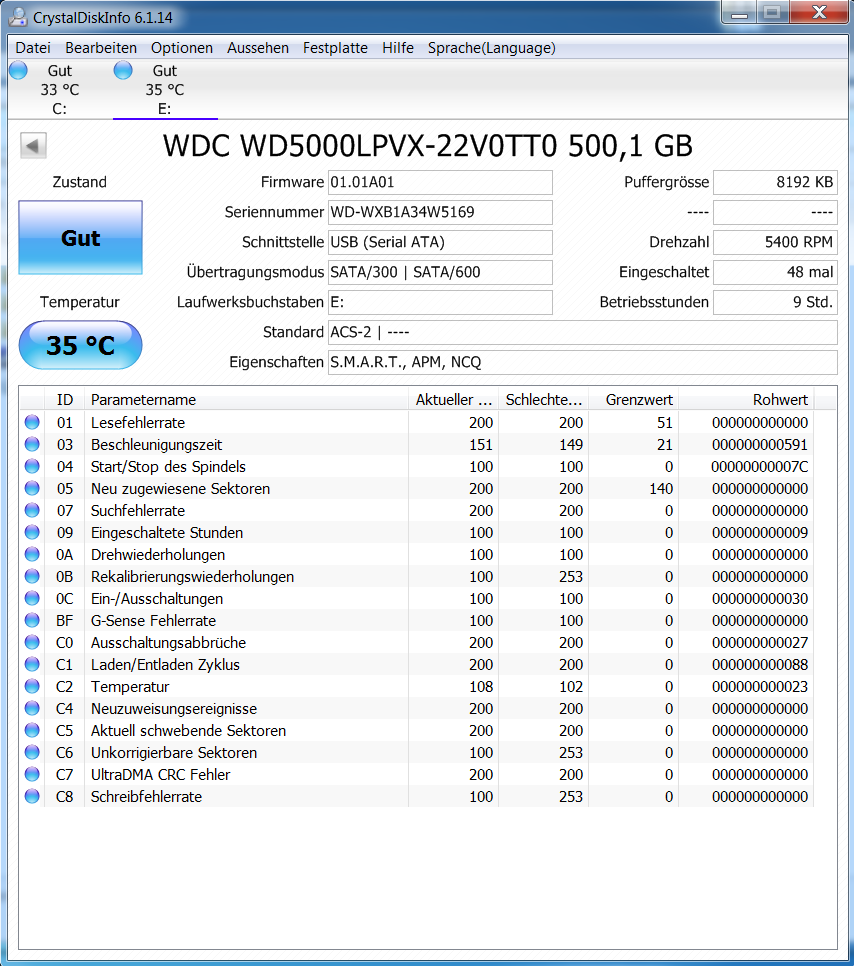Click status orb for Neu zugewiesene Sektoren
This screenshot has width=854, height=966.
pyautogui.click(x=32, y=488)
